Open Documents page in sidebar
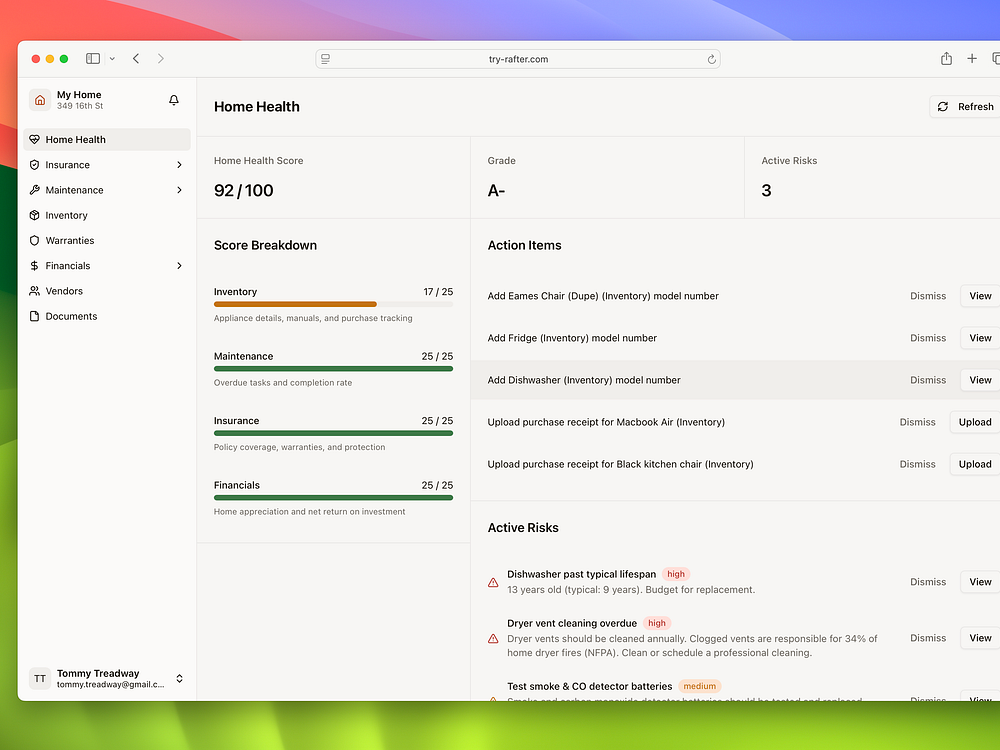 coord(107,316)
